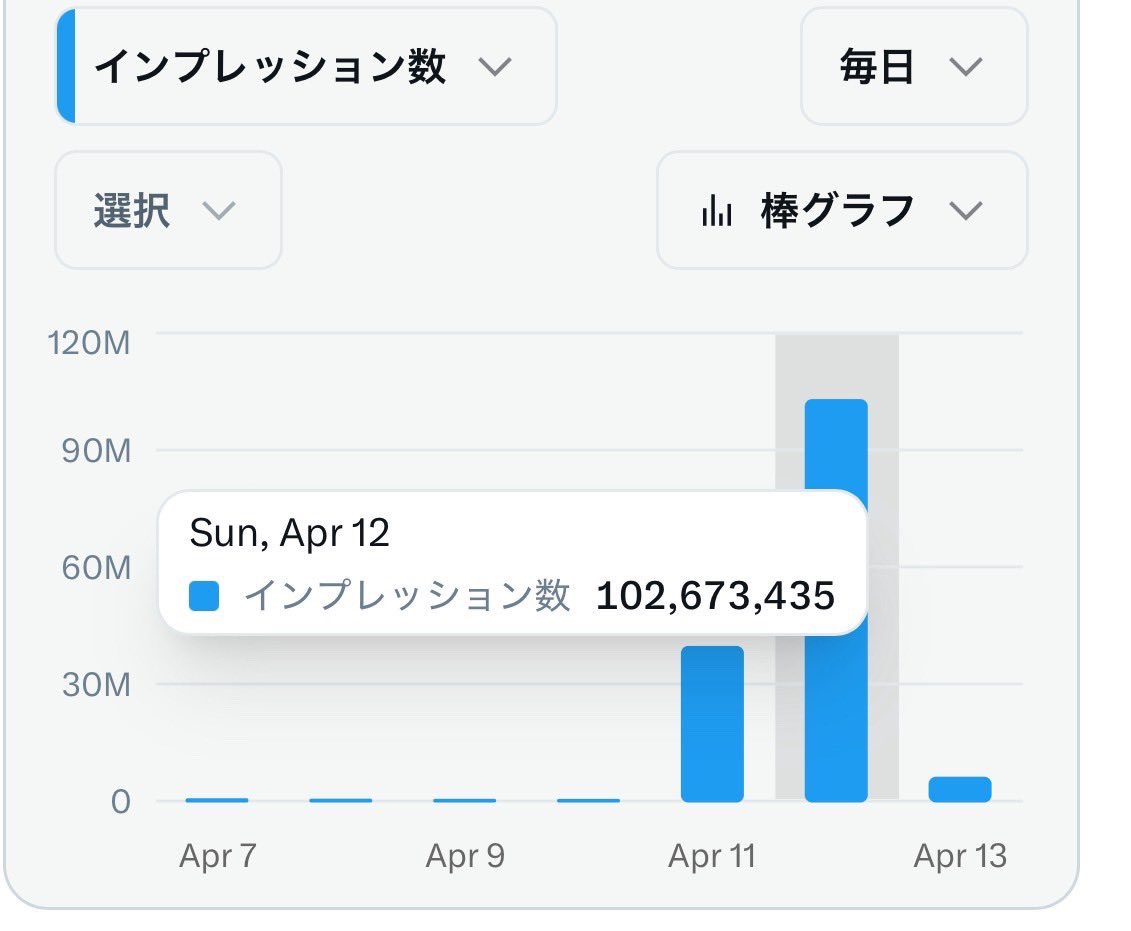
Task: Click the chevron next to 選択
Action: [219, 211]
